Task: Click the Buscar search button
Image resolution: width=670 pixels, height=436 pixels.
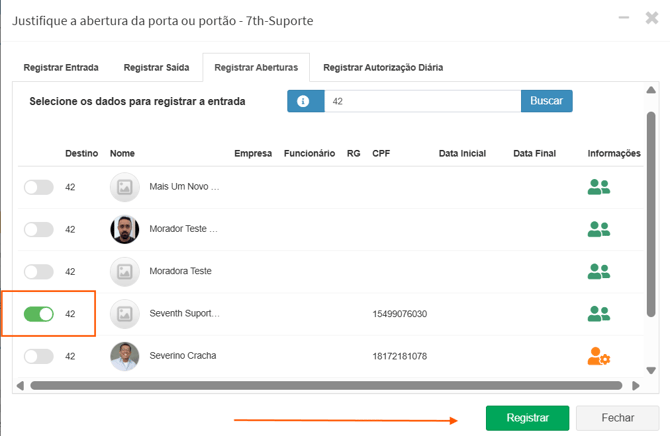Action: (x=546, y=101)
